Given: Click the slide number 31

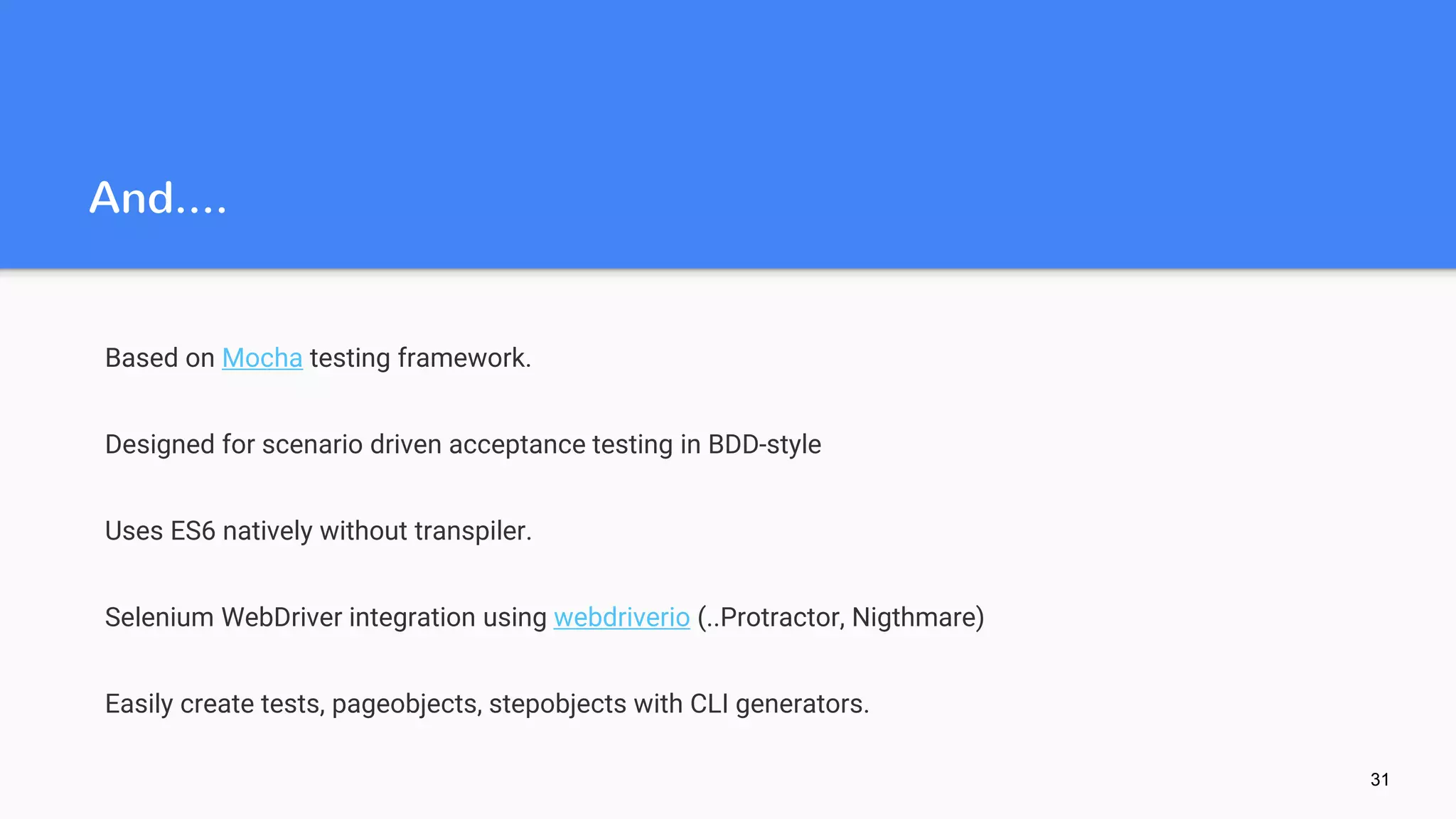Looking at the screenshot, I should click(x=1380, y=779).
